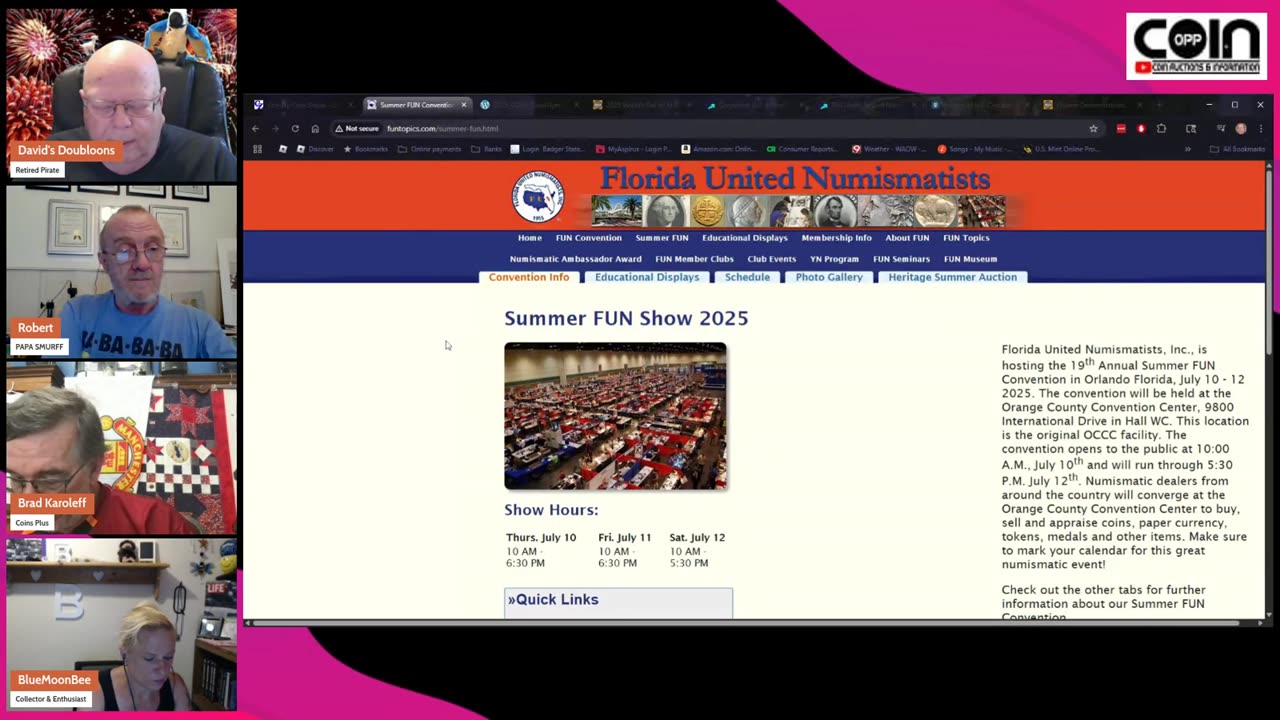1280x720 pixels.
Task: Open the FUN Member Clubs menu
Action: (x=695, y=259)
